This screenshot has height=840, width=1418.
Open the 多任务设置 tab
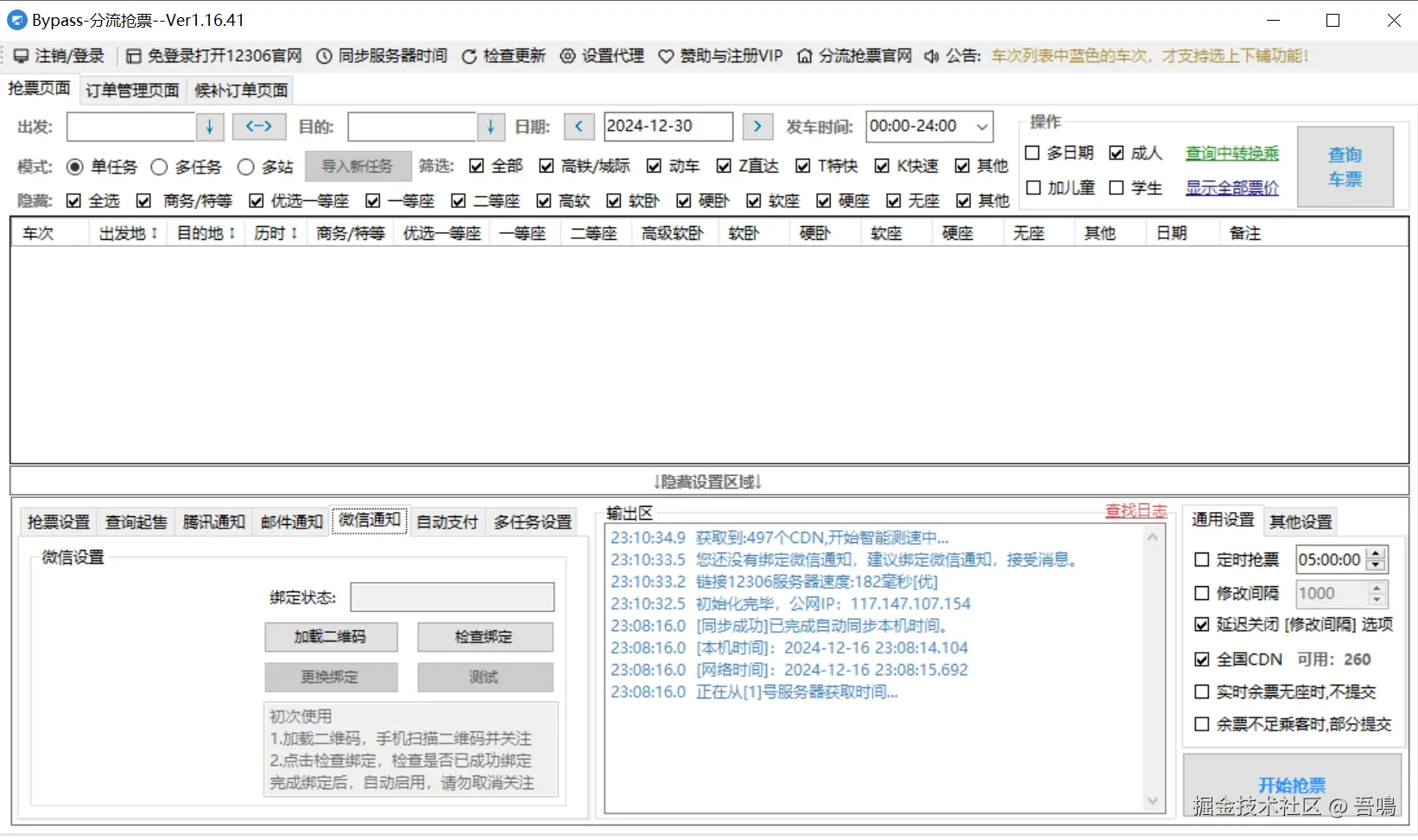pyautogui.click(x=533, y=522)
